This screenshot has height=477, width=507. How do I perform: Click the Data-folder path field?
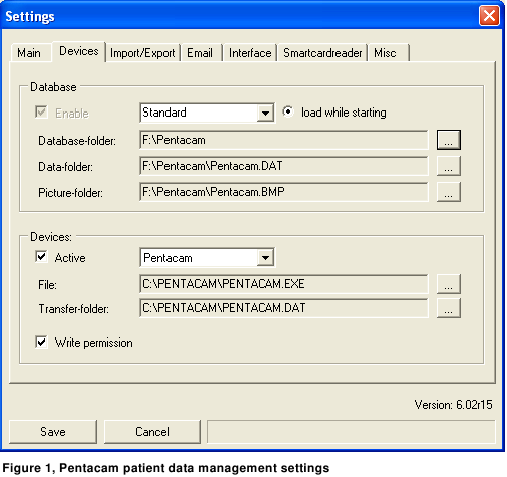click(284, 166)
